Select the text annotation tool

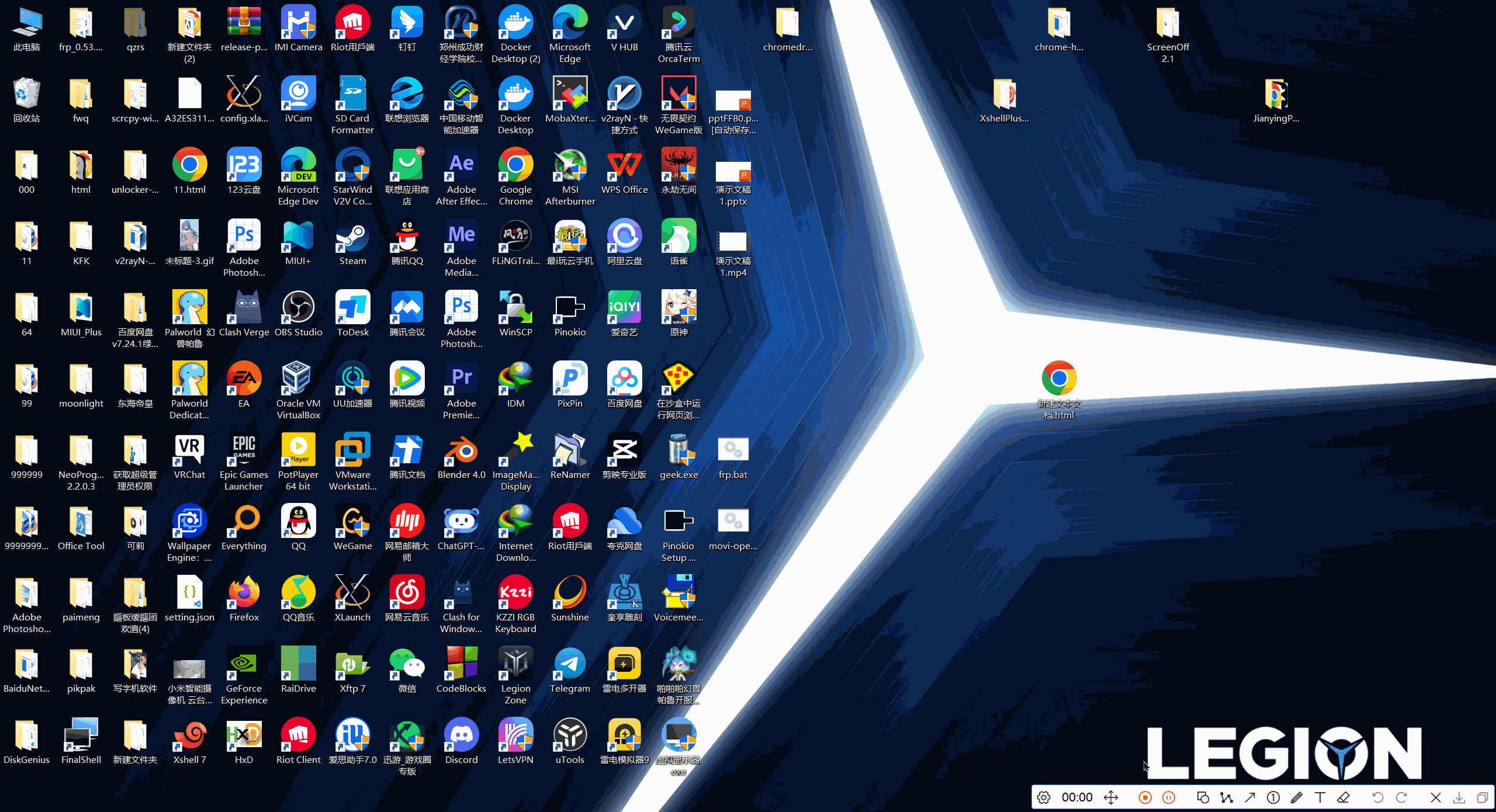pyautogui.click(x=1321, y=797)
